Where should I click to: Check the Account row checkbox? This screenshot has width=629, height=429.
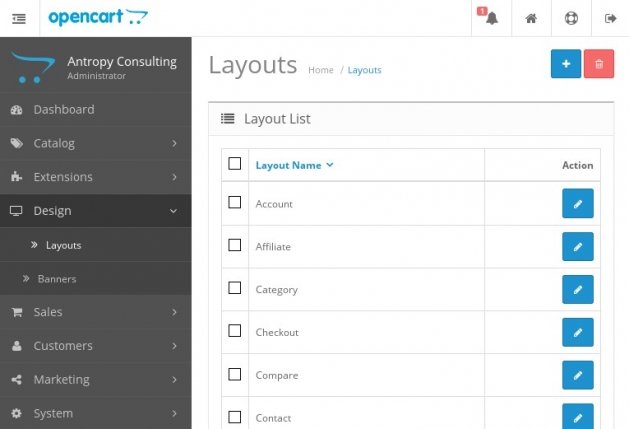(x=235, y=202)
